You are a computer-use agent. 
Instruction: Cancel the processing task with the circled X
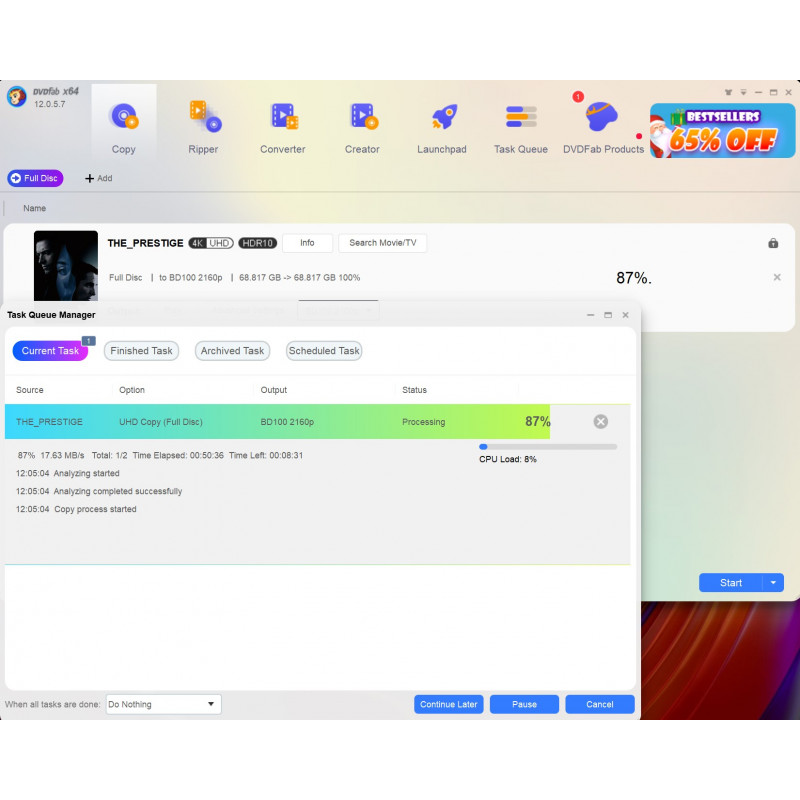(x=601, y=421)
